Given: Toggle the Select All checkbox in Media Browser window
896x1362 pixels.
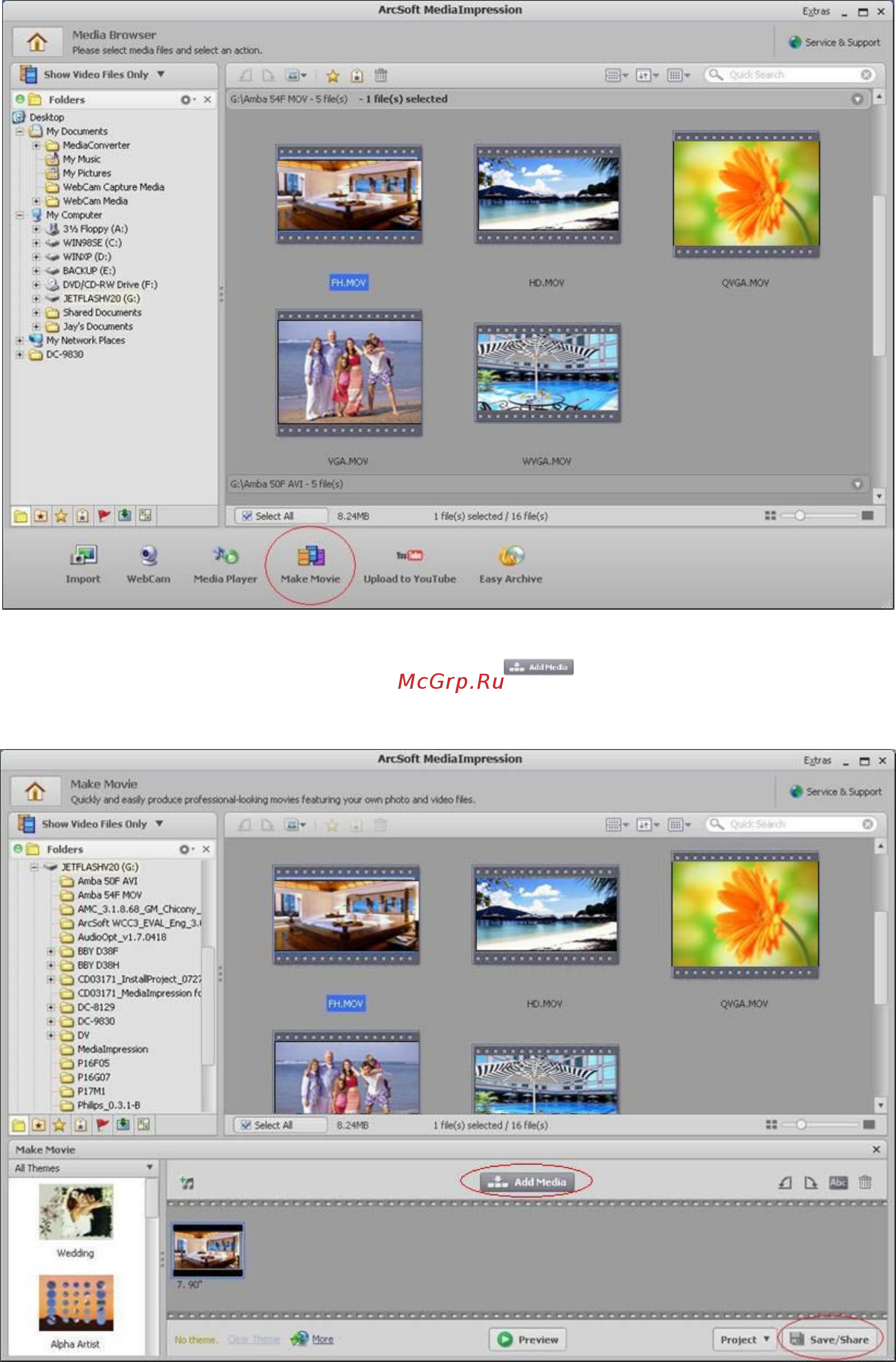Looking at the screenshot, I should pos(246,516).
